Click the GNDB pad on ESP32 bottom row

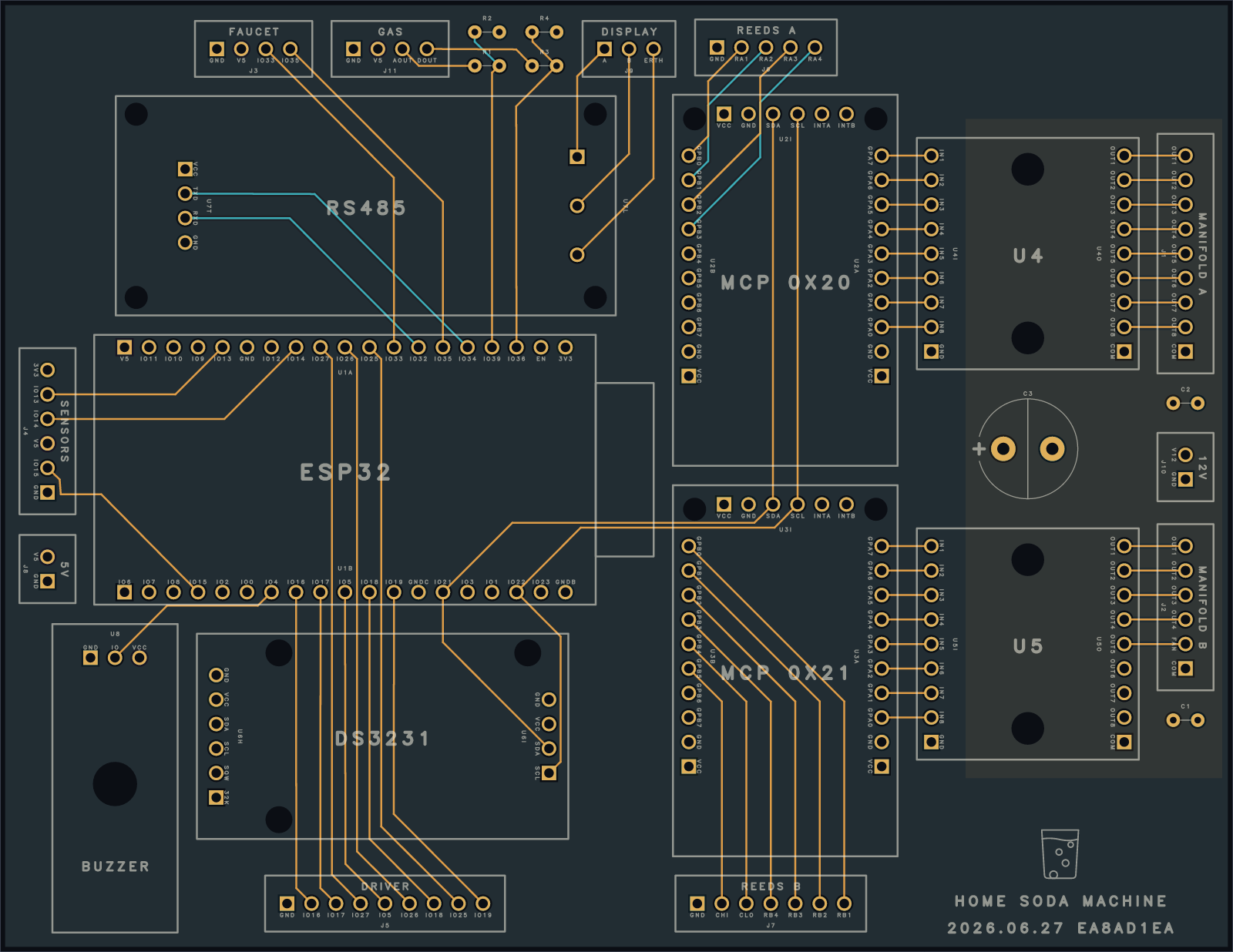point(566,592)
